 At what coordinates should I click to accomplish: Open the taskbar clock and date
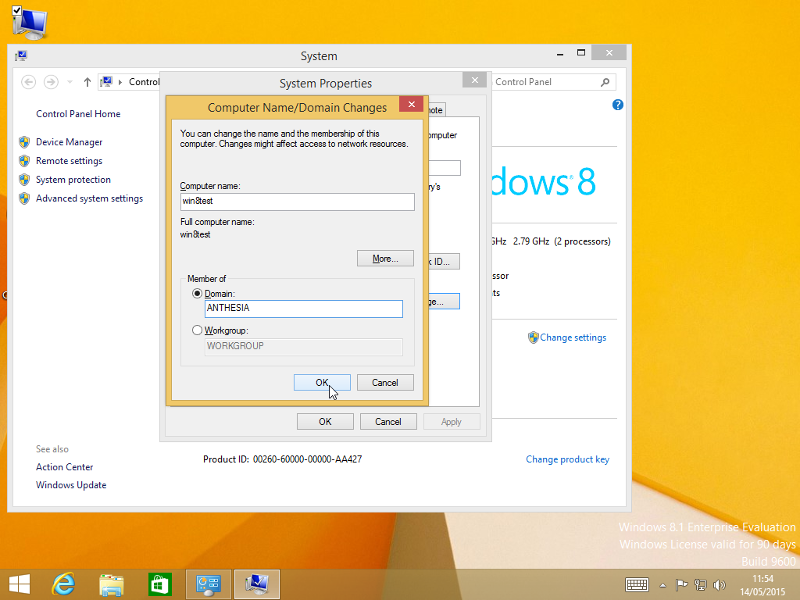tap(763, 585)
